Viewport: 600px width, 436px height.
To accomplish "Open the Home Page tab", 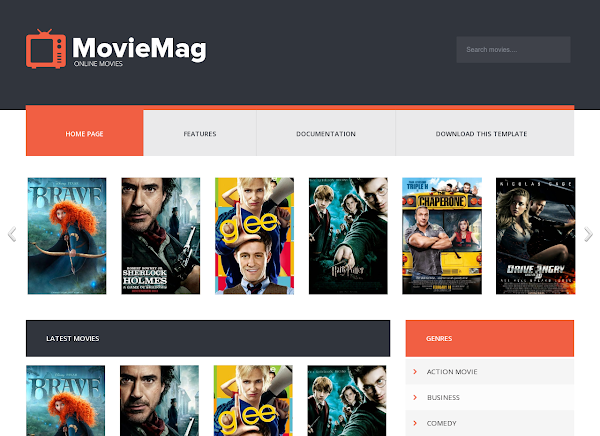I will coord(85,133).
